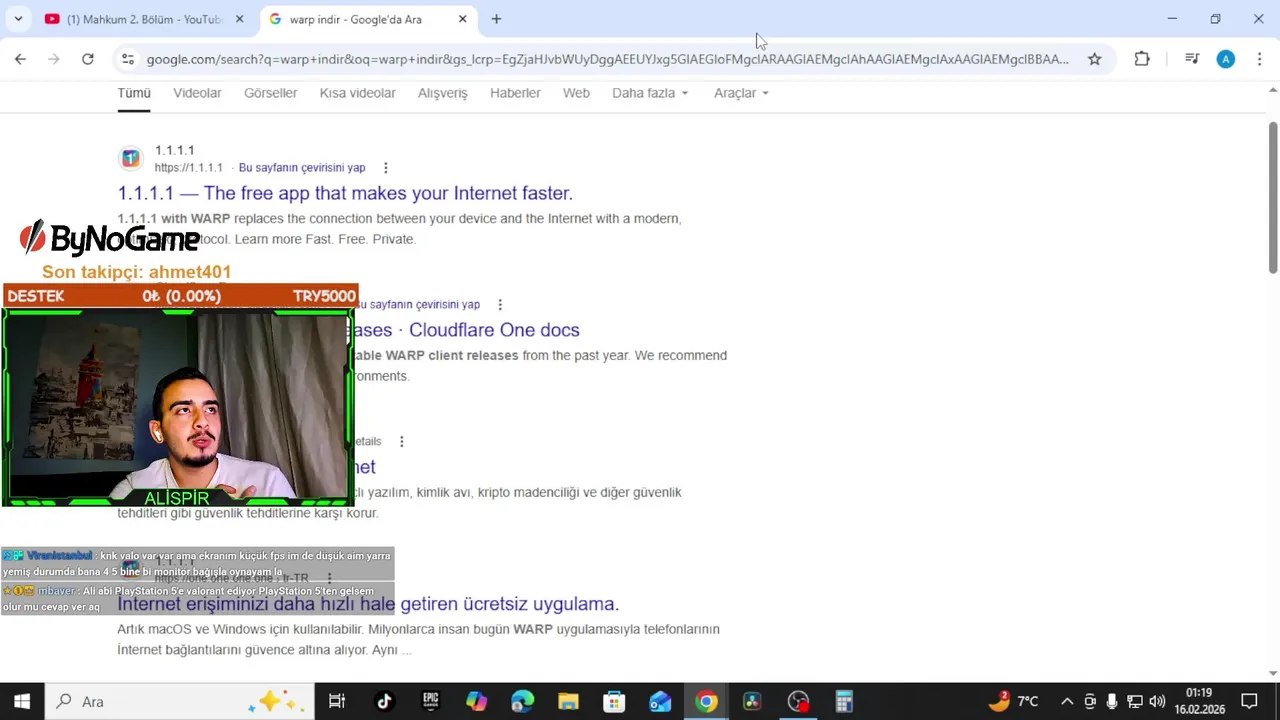Open the Windows notification center

pyautogui.click(x=1249, y=701)
